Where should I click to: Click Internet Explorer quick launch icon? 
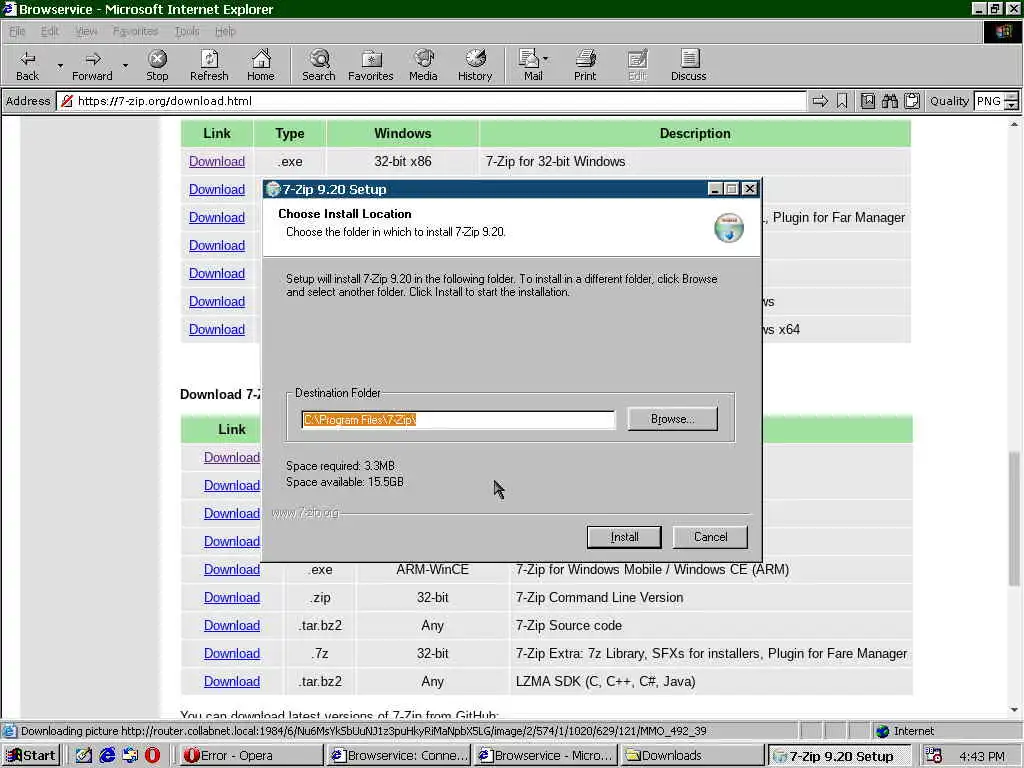click(x=107, y=756)
